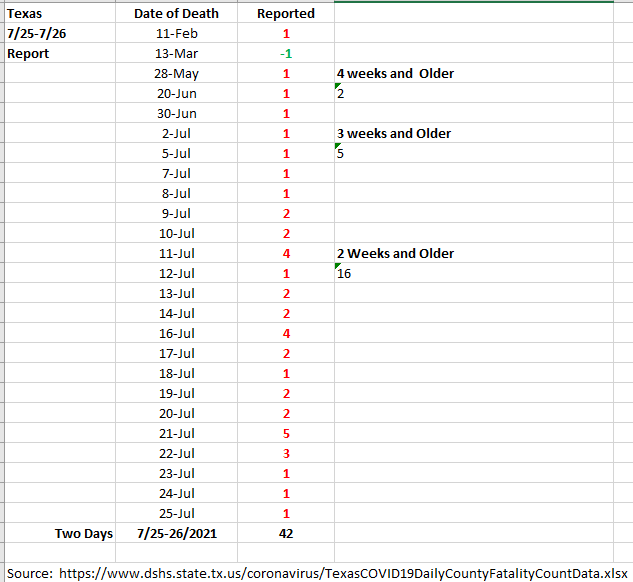The image size is (633, 582).
Task: Select the '14-Jul' date cell
Action: [x=176, y=313]
